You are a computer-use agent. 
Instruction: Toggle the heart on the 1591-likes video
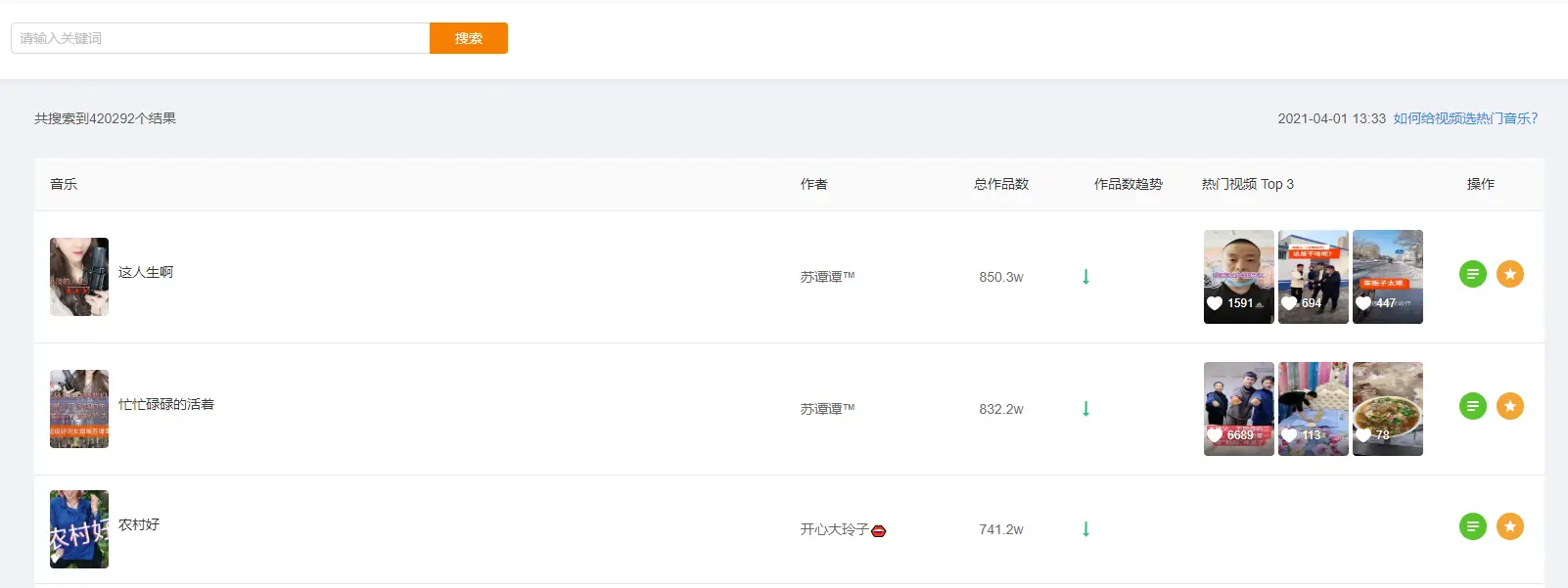pos(1214,303)
